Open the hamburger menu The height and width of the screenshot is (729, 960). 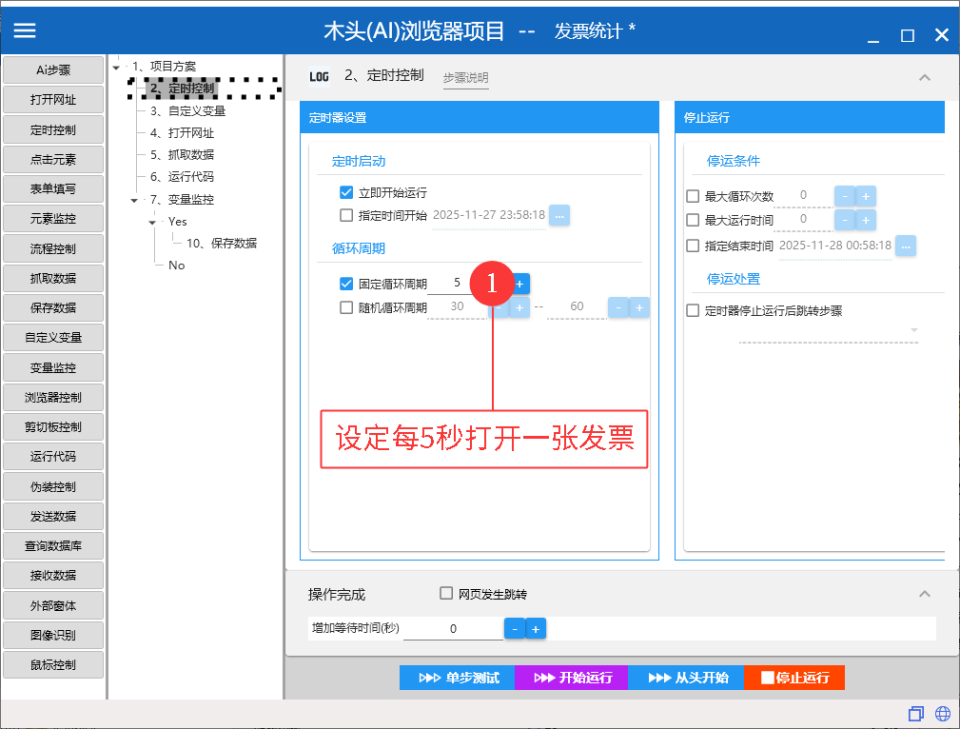pyautogui.click(x=25, y=30)
